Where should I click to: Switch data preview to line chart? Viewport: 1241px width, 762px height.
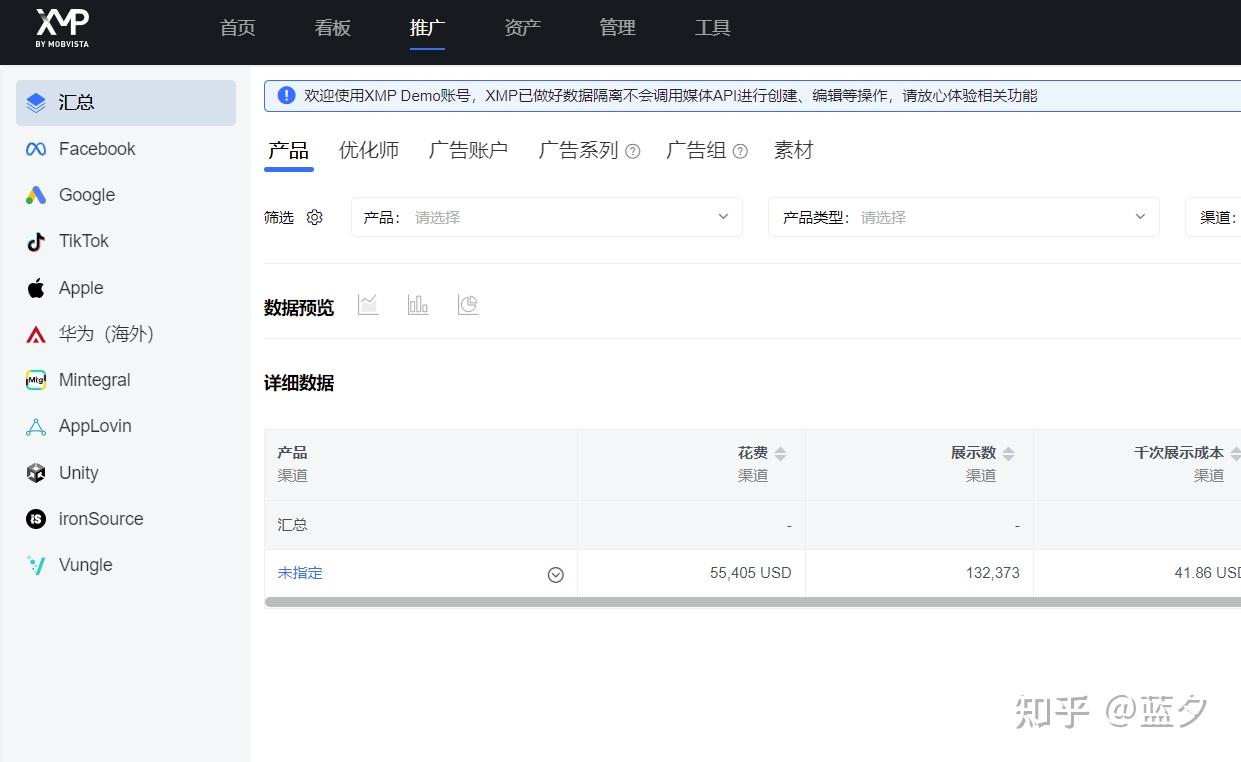368,304
